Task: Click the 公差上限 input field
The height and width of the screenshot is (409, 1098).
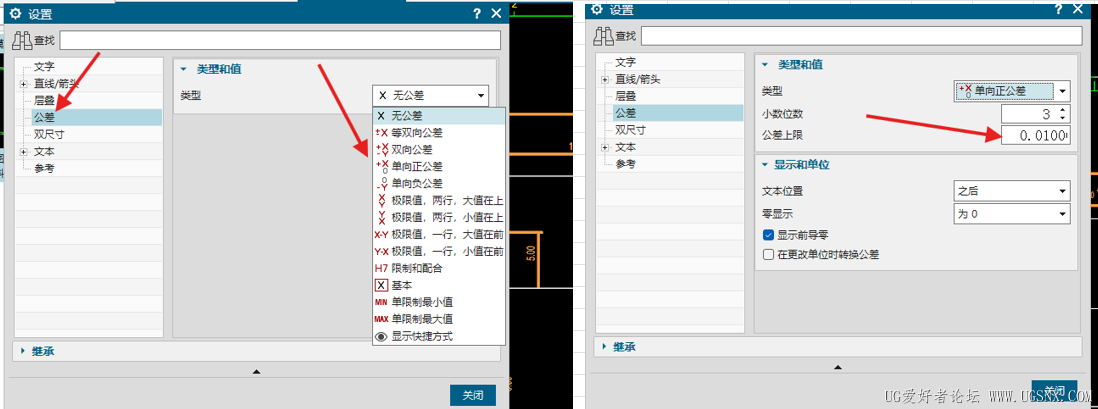Action: tap(1035, 136)
